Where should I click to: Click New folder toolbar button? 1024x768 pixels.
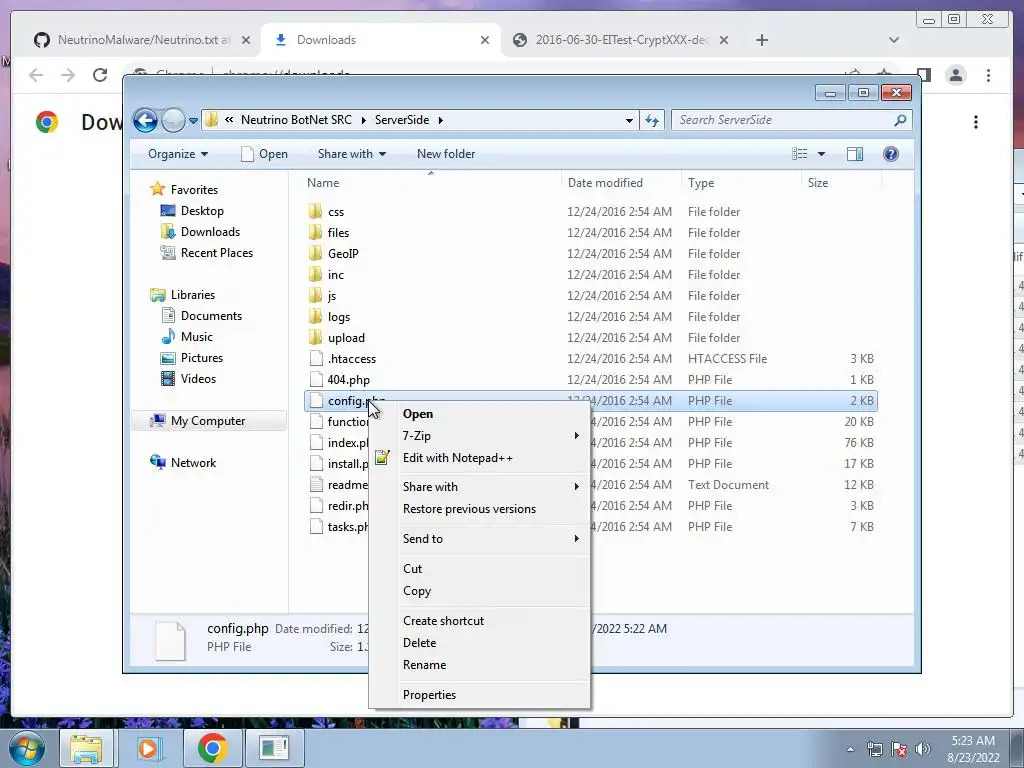[446, 154]
